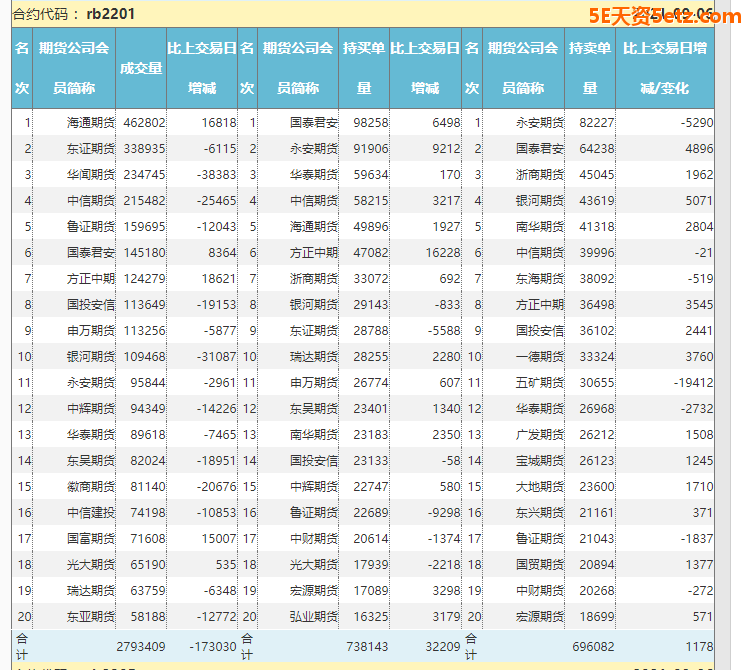The width and height of the screenshot is (743, 670).
Task: Click the long change value -9298
Action: pos(444,513)
